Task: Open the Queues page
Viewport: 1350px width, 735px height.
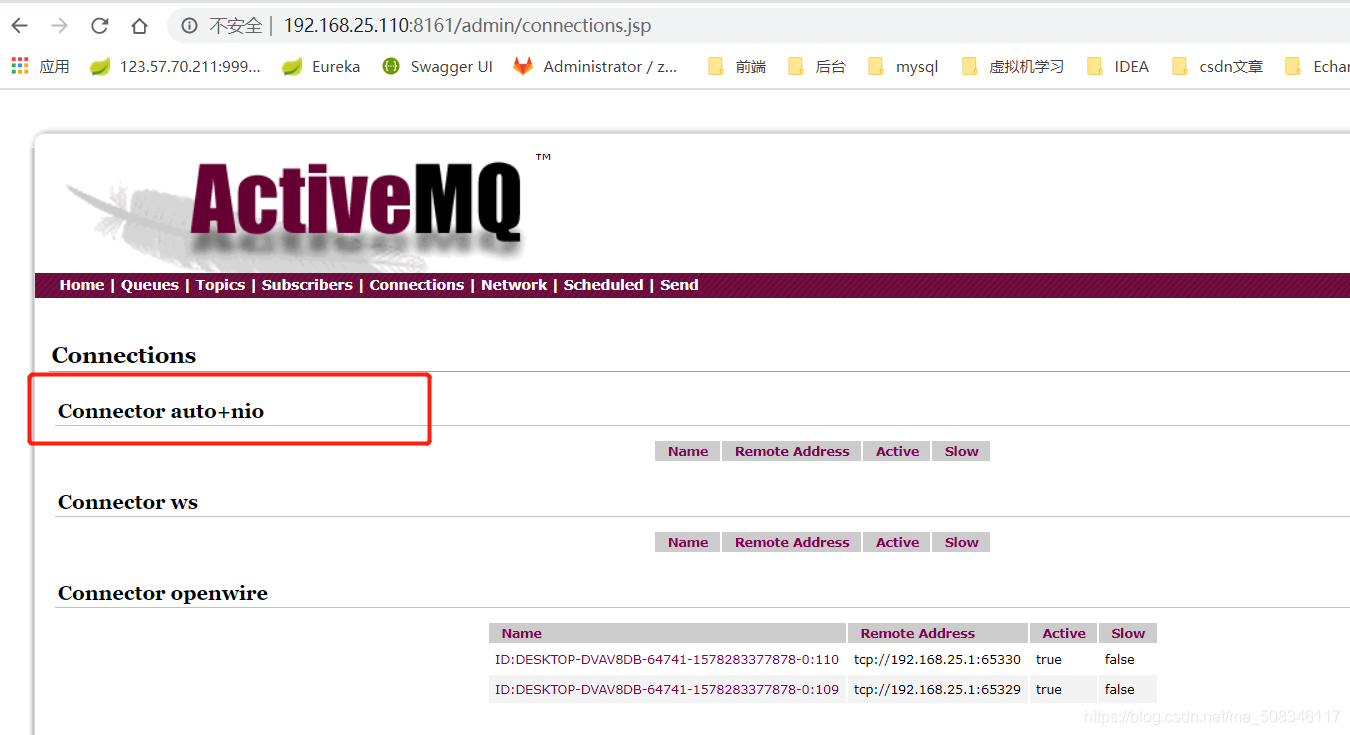Action: click(x=150, y=285)
